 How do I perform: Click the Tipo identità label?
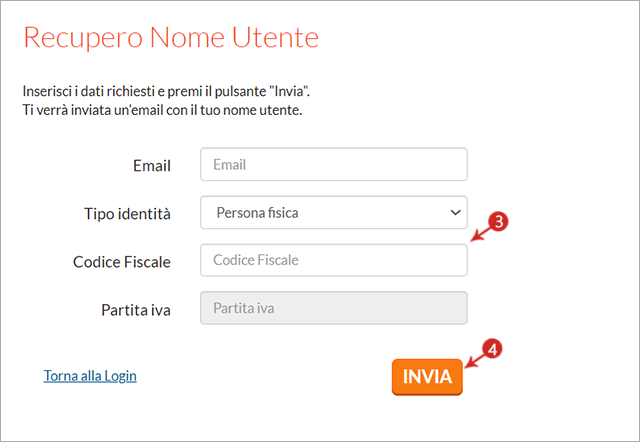(127, 214)
